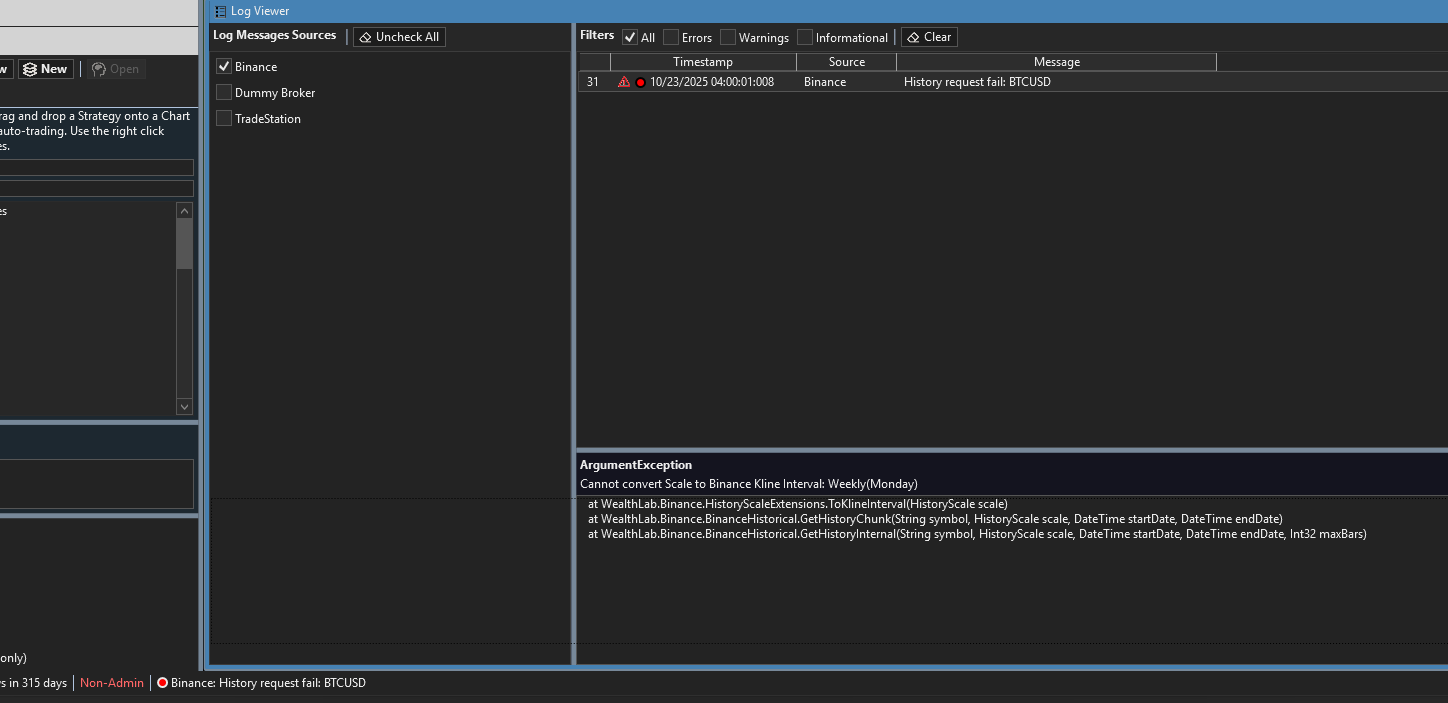The image size is (1448, 703).
Task: Uncheck the Binance log source
Action: 224,67
